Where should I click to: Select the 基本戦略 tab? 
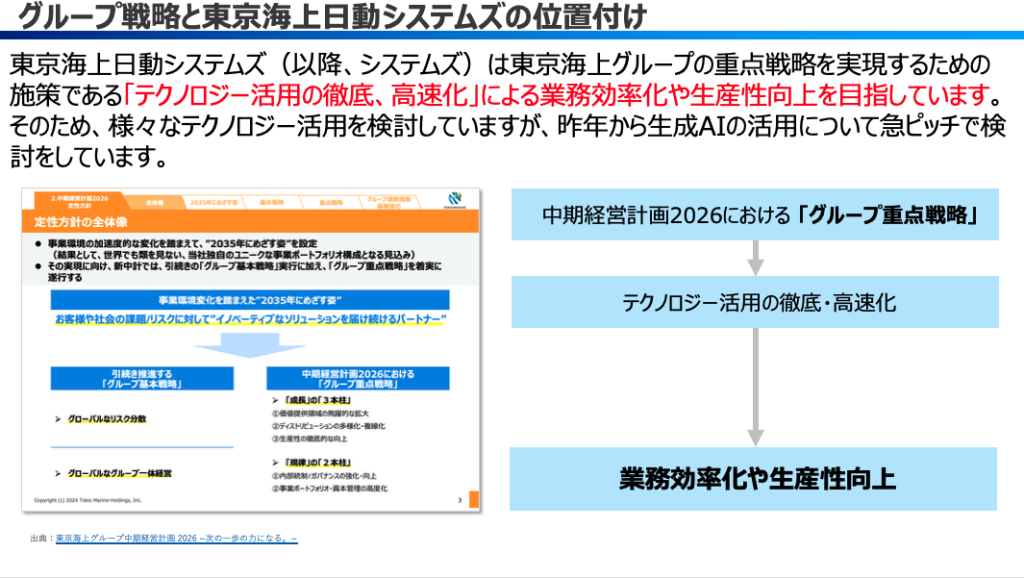(272, 201)
